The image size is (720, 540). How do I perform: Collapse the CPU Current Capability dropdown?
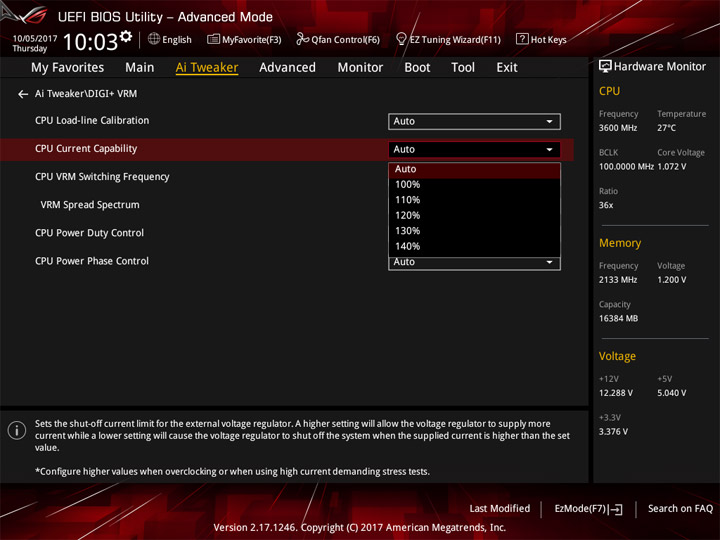[474, 149]
